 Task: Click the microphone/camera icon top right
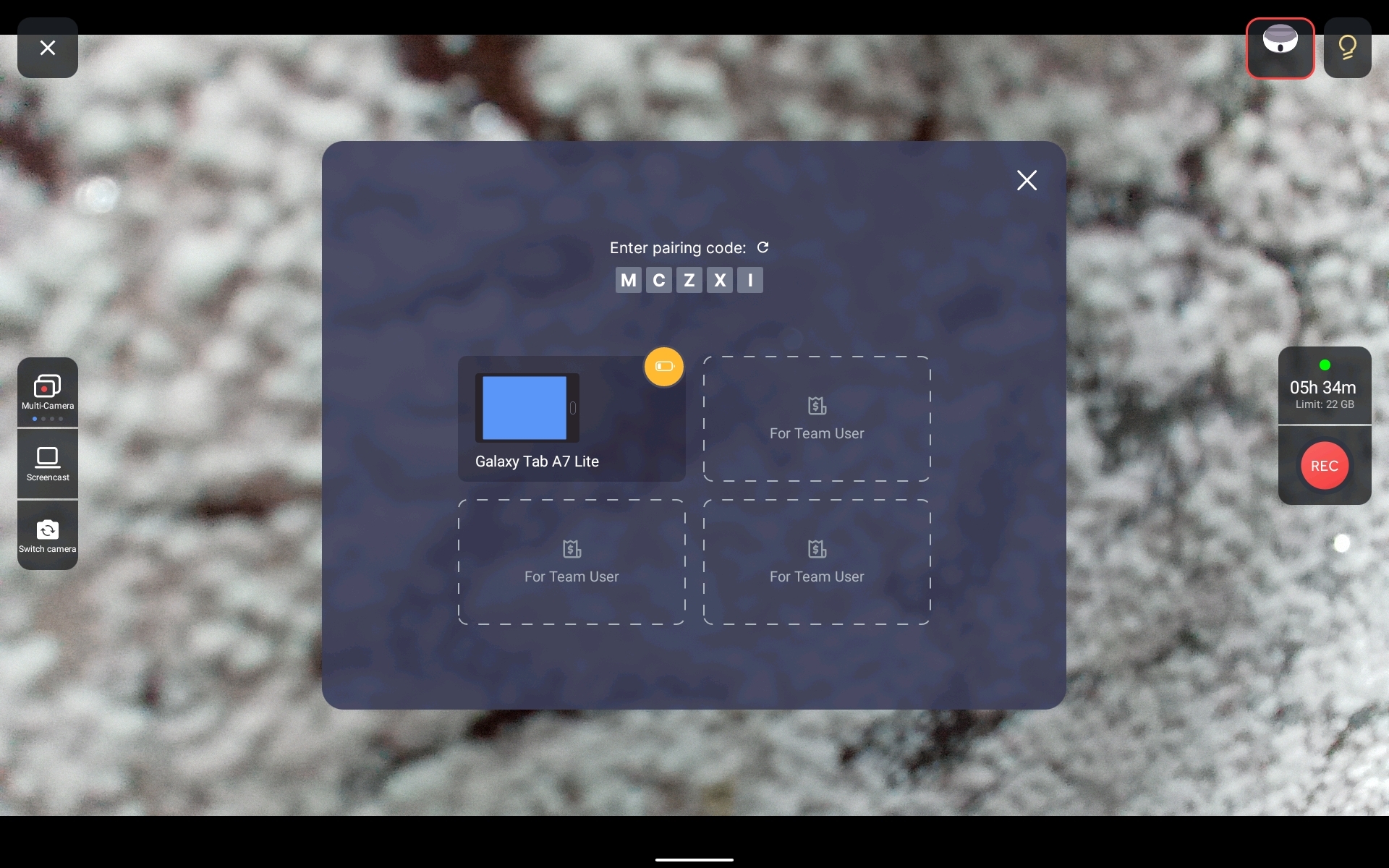[1281, 48]
